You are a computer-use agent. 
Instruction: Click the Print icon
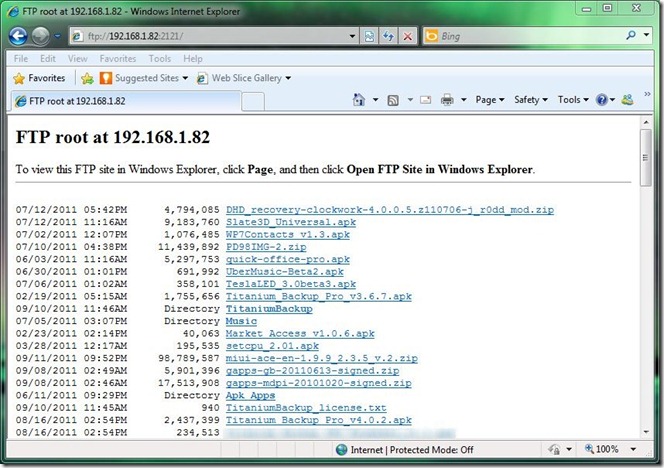(447, 100)
